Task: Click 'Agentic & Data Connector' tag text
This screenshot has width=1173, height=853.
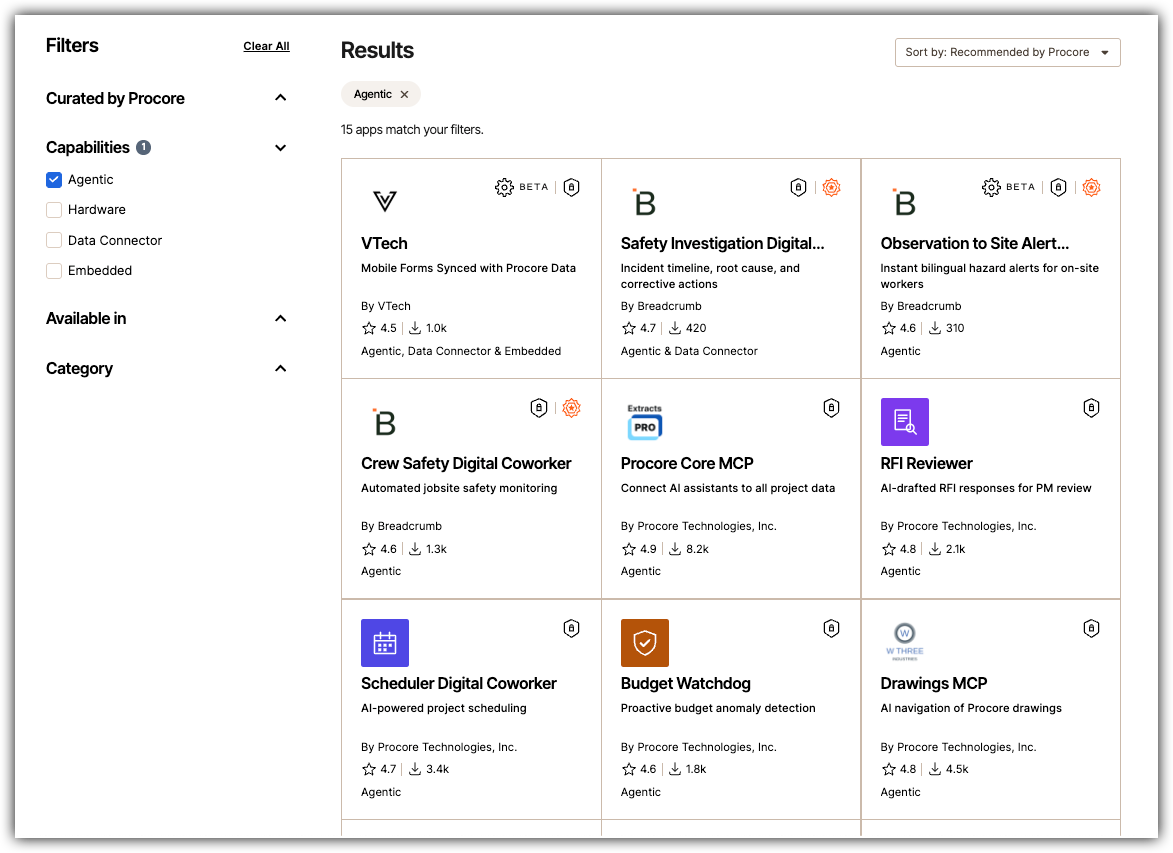Action: (689, 351)
